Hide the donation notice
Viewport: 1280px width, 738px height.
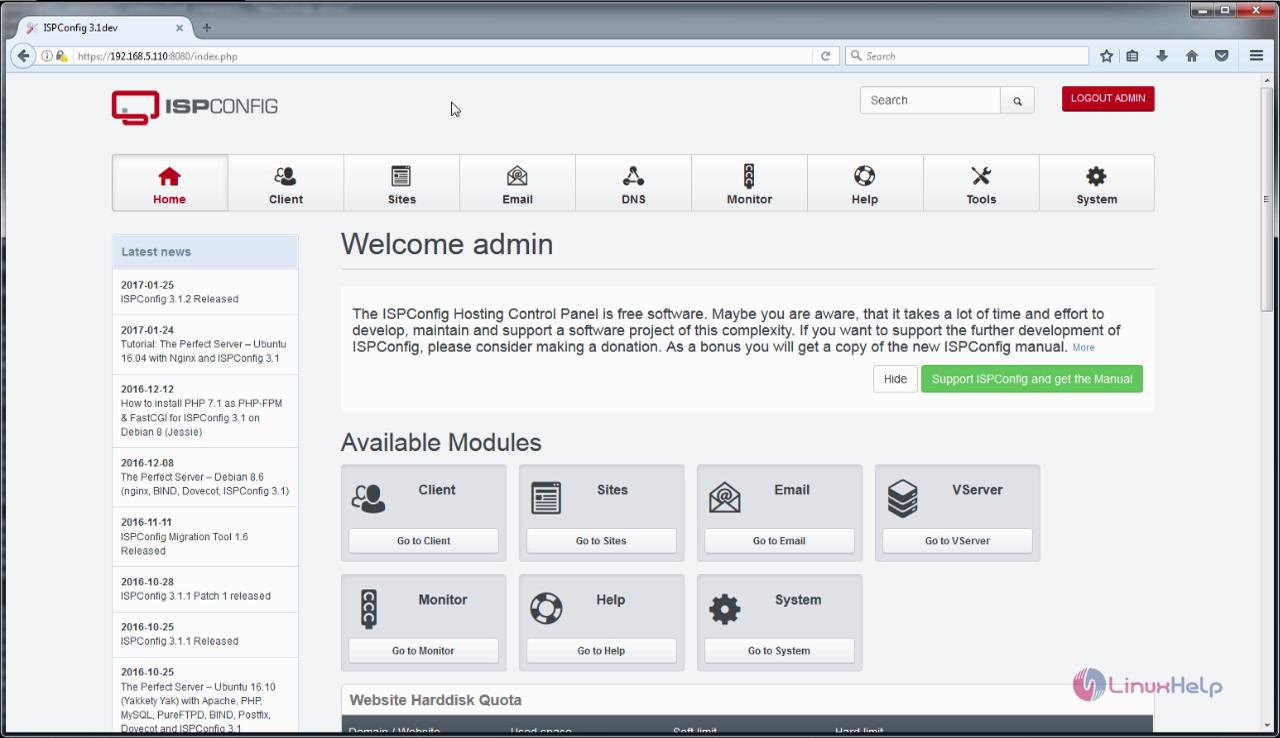click(x=895, y=379)
